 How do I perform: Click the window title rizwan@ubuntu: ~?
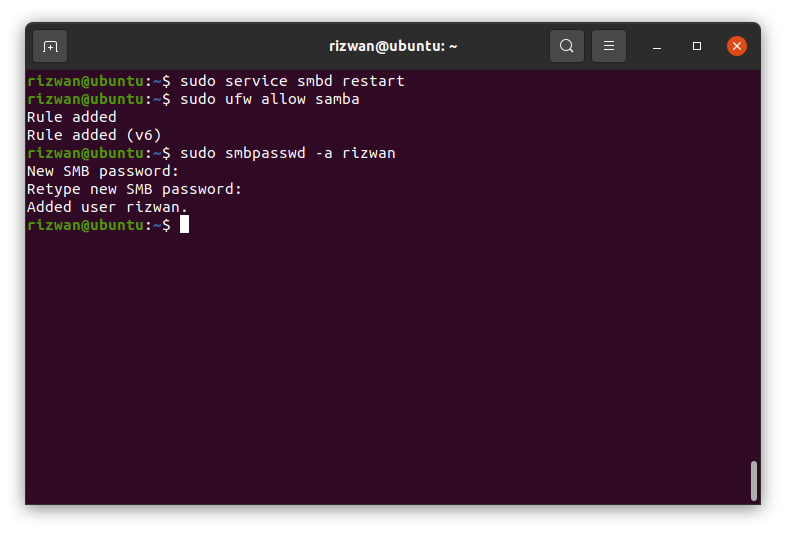393,46
